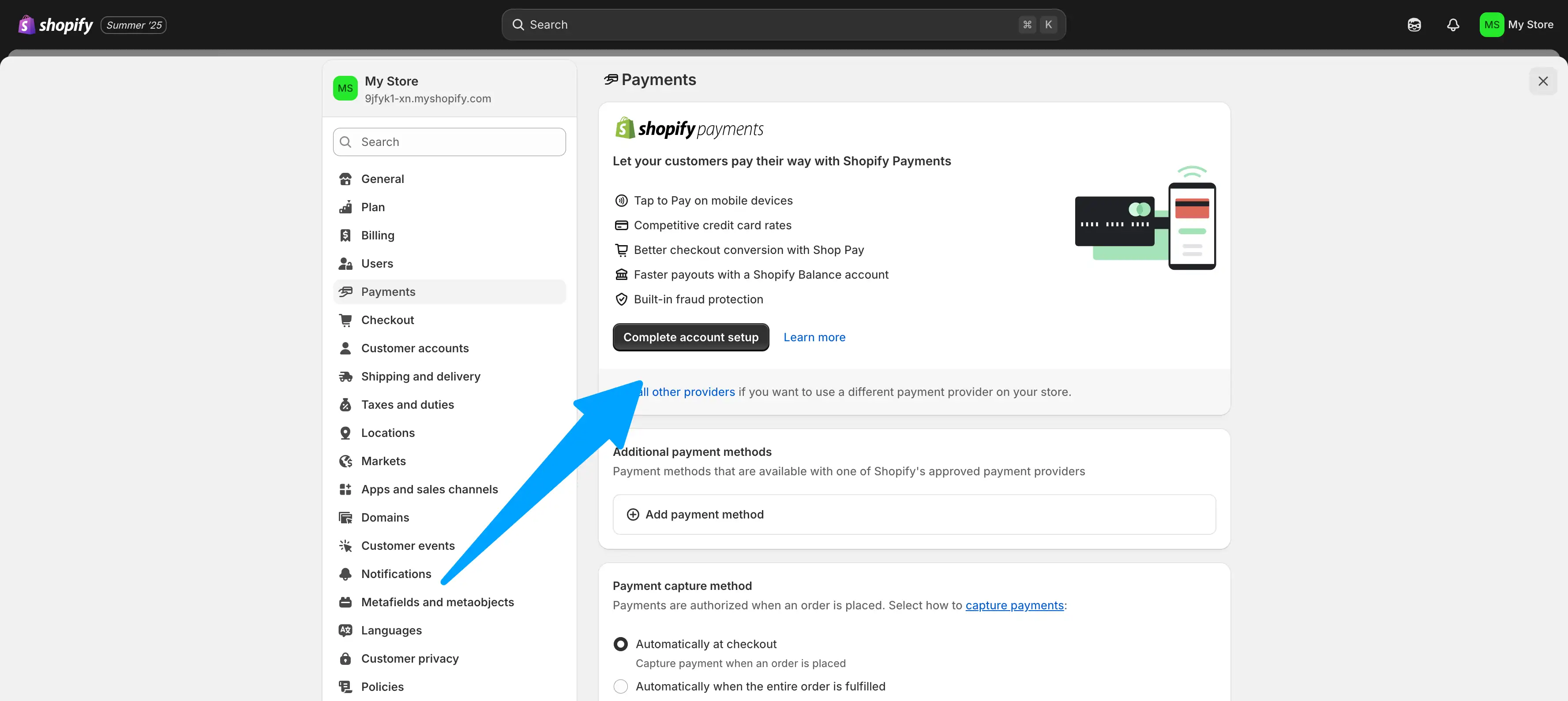This screenshot has width=1568, height=701.
Task: Click the Shopify Payments logo
Action: point(688,128)
